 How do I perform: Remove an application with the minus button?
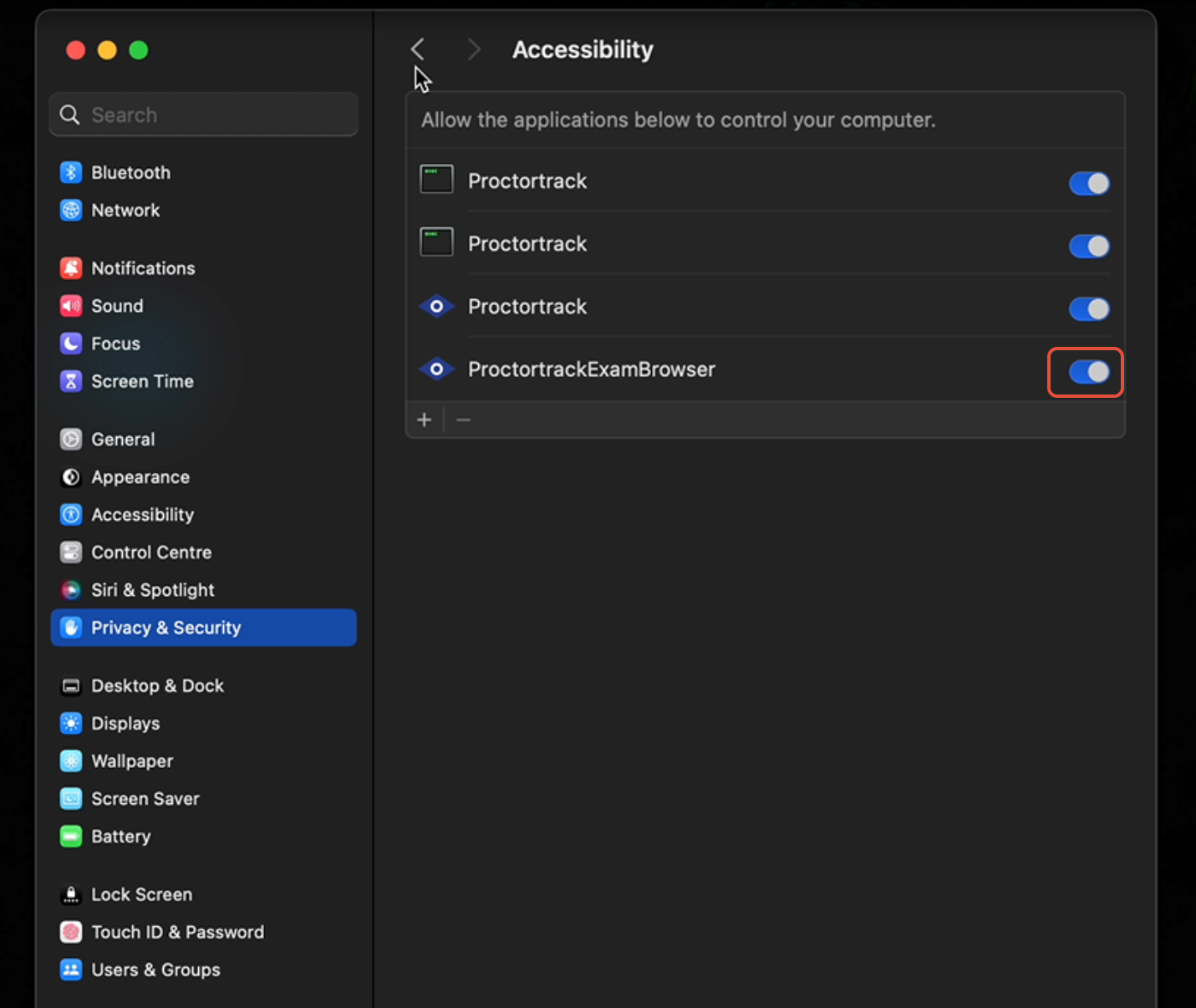[x=464, y=420]
